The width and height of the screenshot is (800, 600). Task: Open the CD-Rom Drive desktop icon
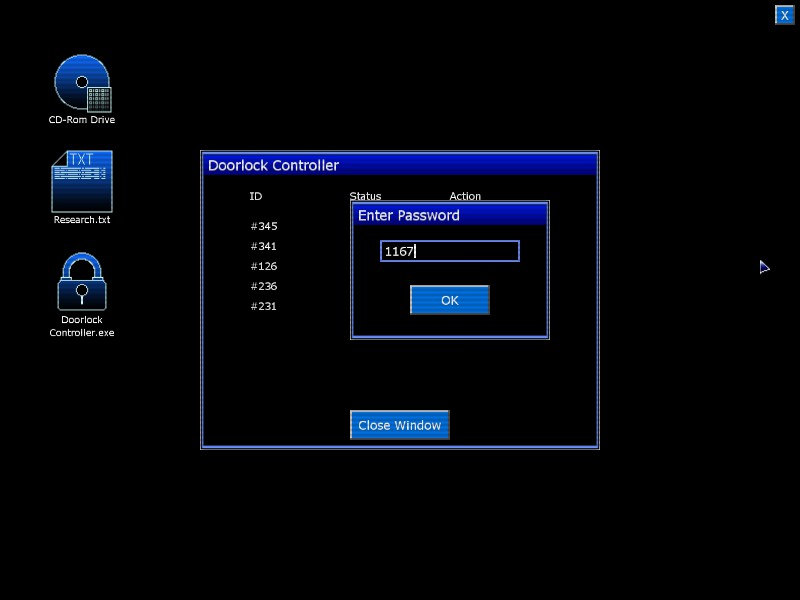click(82, 83)
